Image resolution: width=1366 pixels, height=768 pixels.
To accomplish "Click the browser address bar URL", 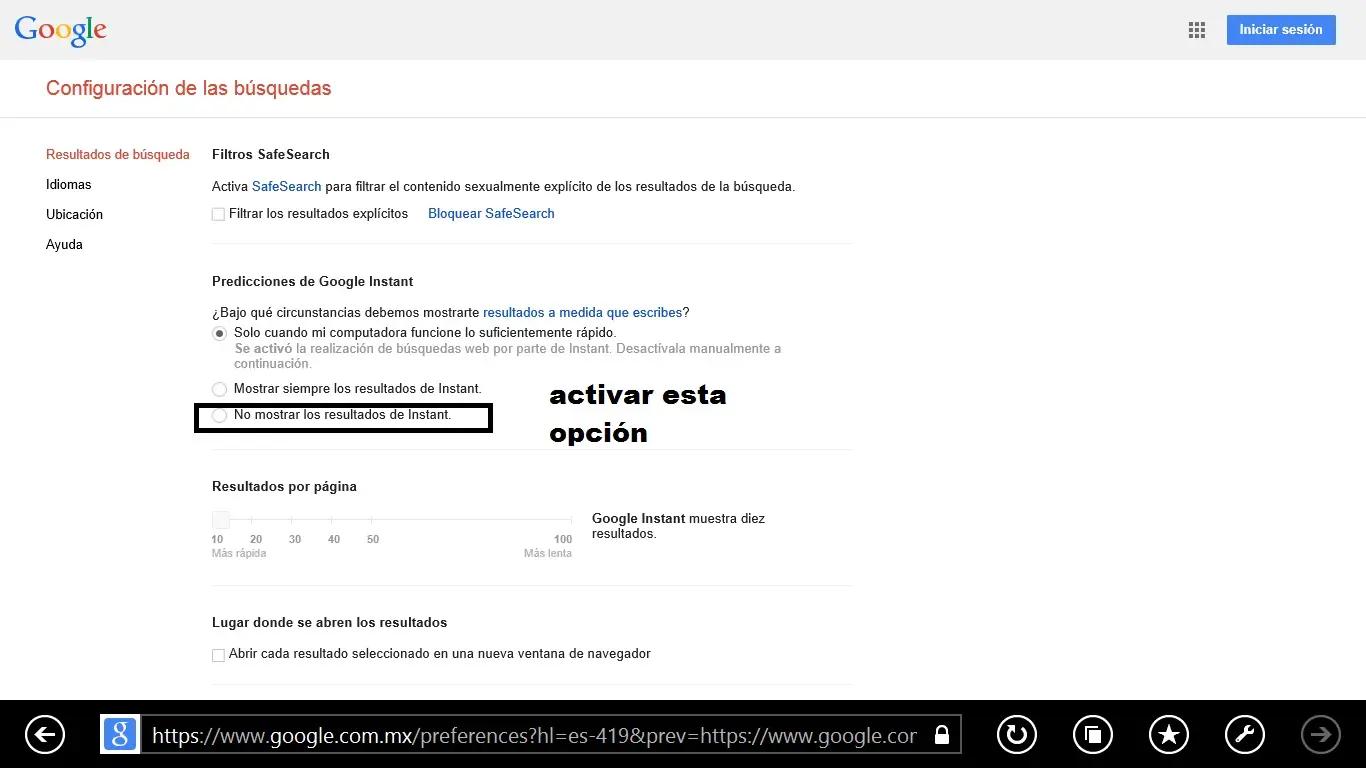I will (535, 736).
